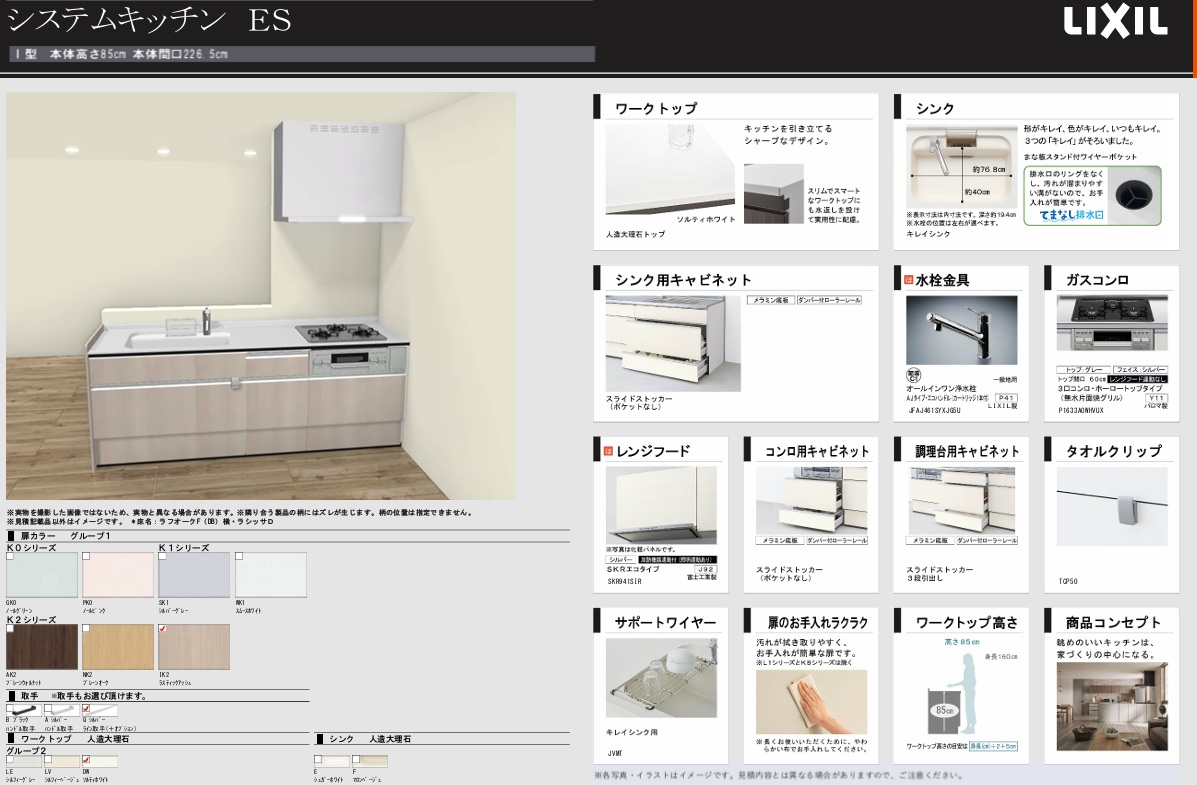Click the ワークトップ高さ heading
Viewport: 1197px width, 785px height.
966,622
